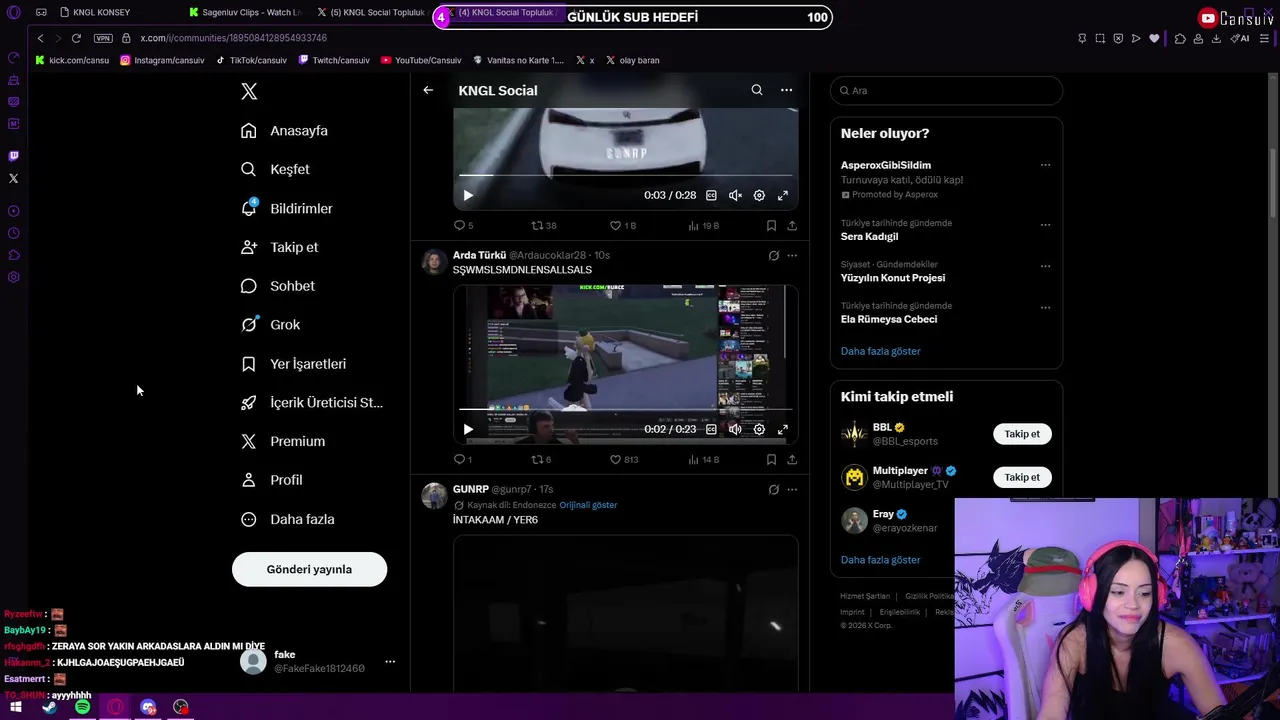Screen dimensions: 1280x720
Task: Open Steam from taskbar
Action: (x=49, y=707)
